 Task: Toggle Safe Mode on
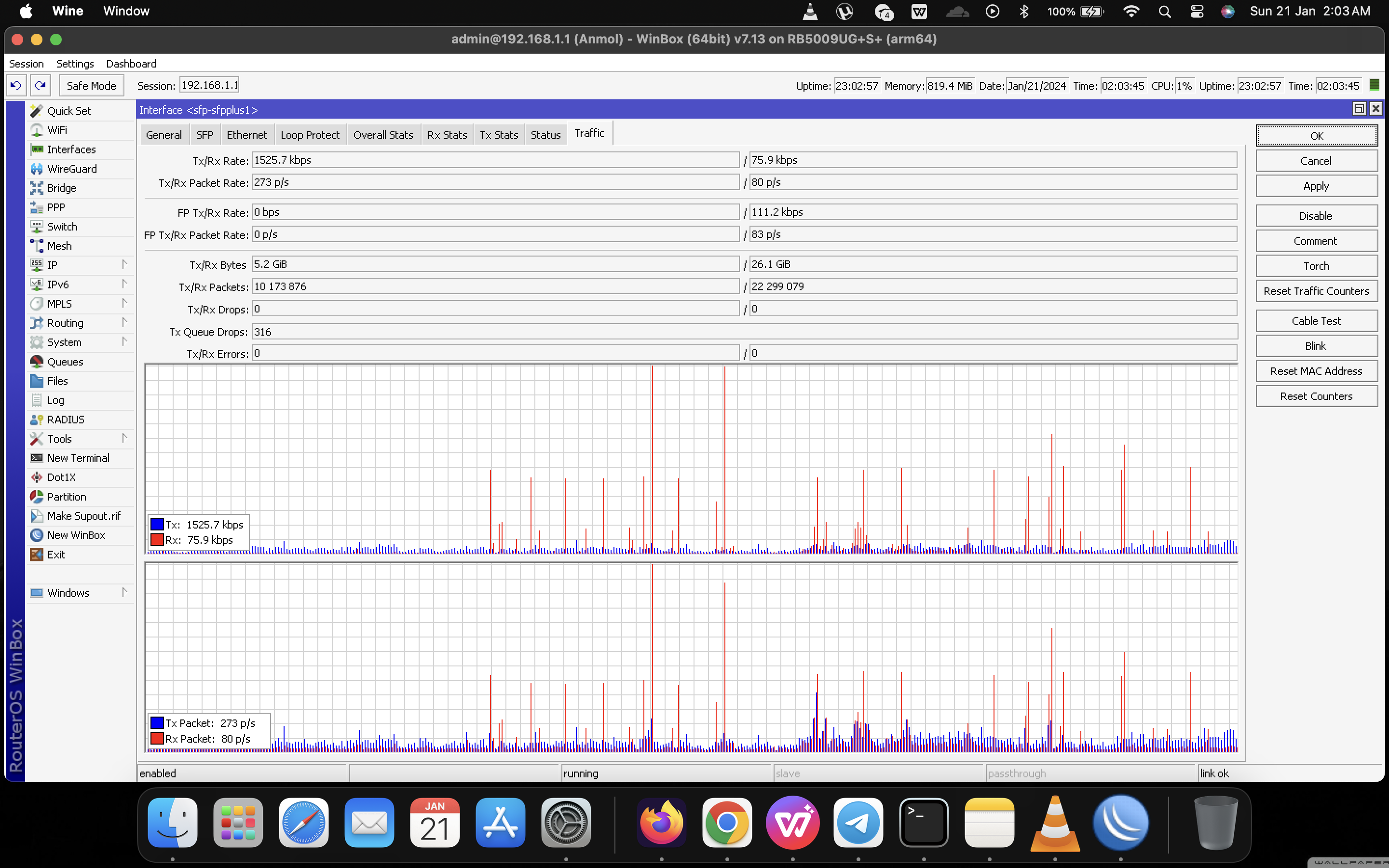point(91,85)
